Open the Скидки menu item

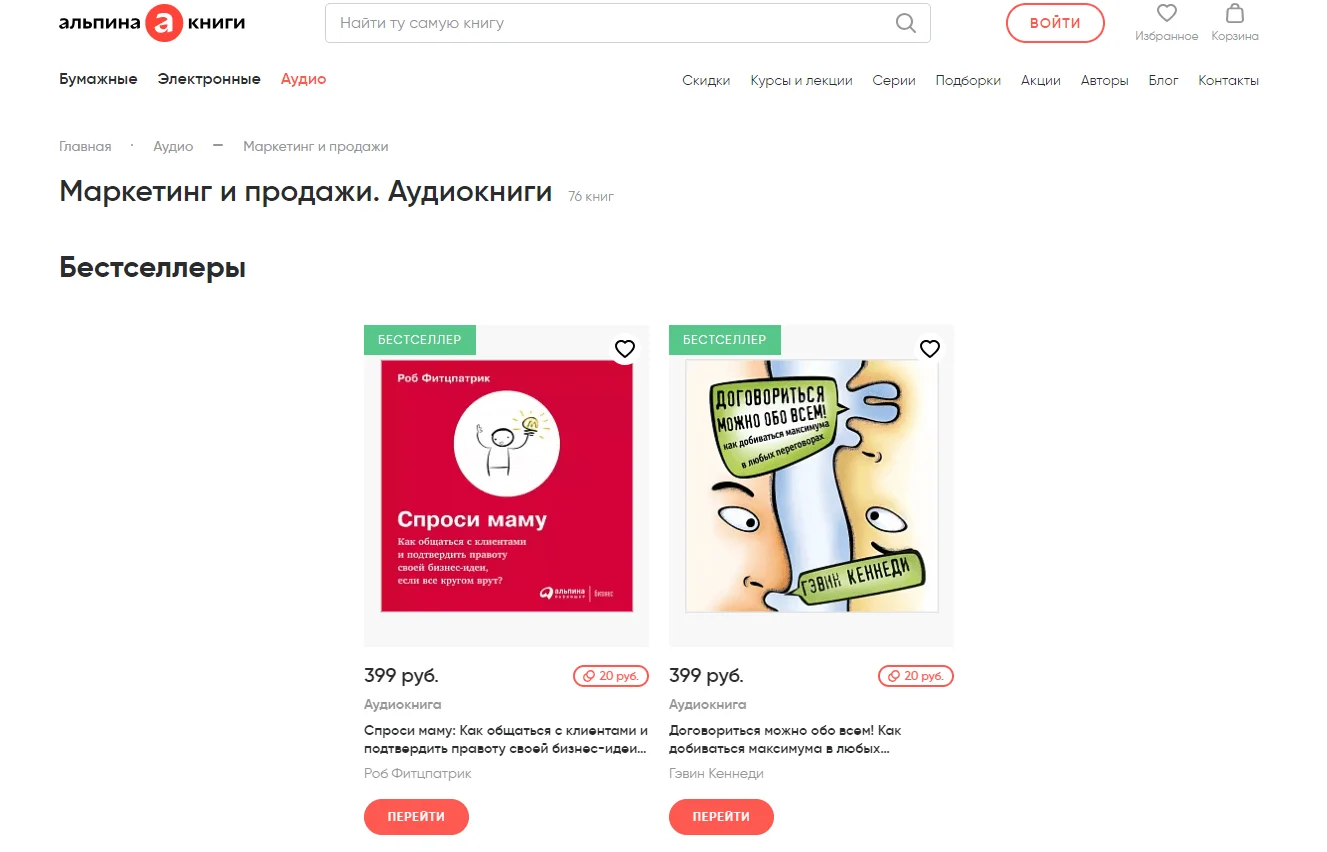pos(706,80)
